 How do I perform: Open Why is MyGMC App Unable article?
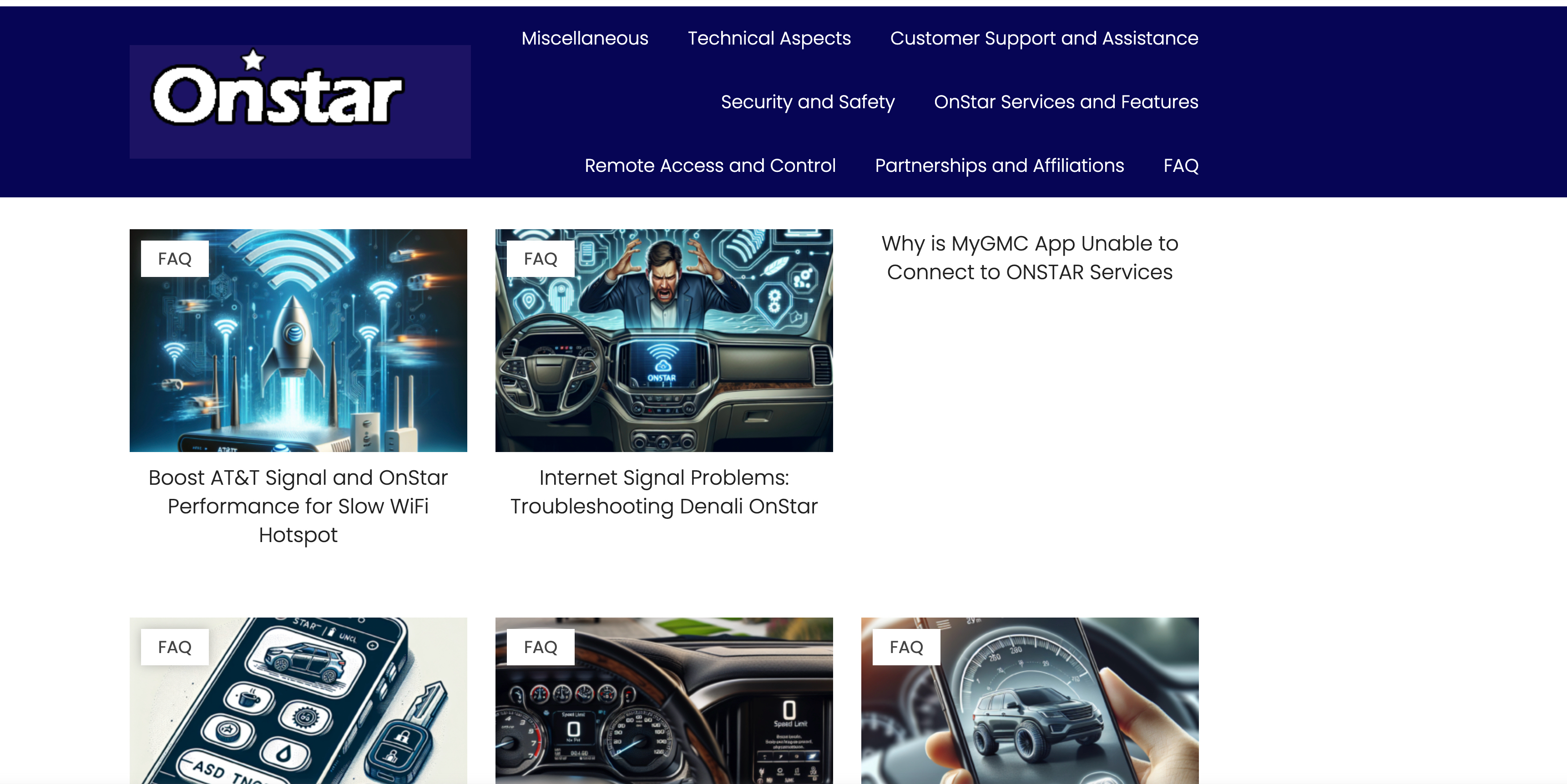[x=1030, y=258]
